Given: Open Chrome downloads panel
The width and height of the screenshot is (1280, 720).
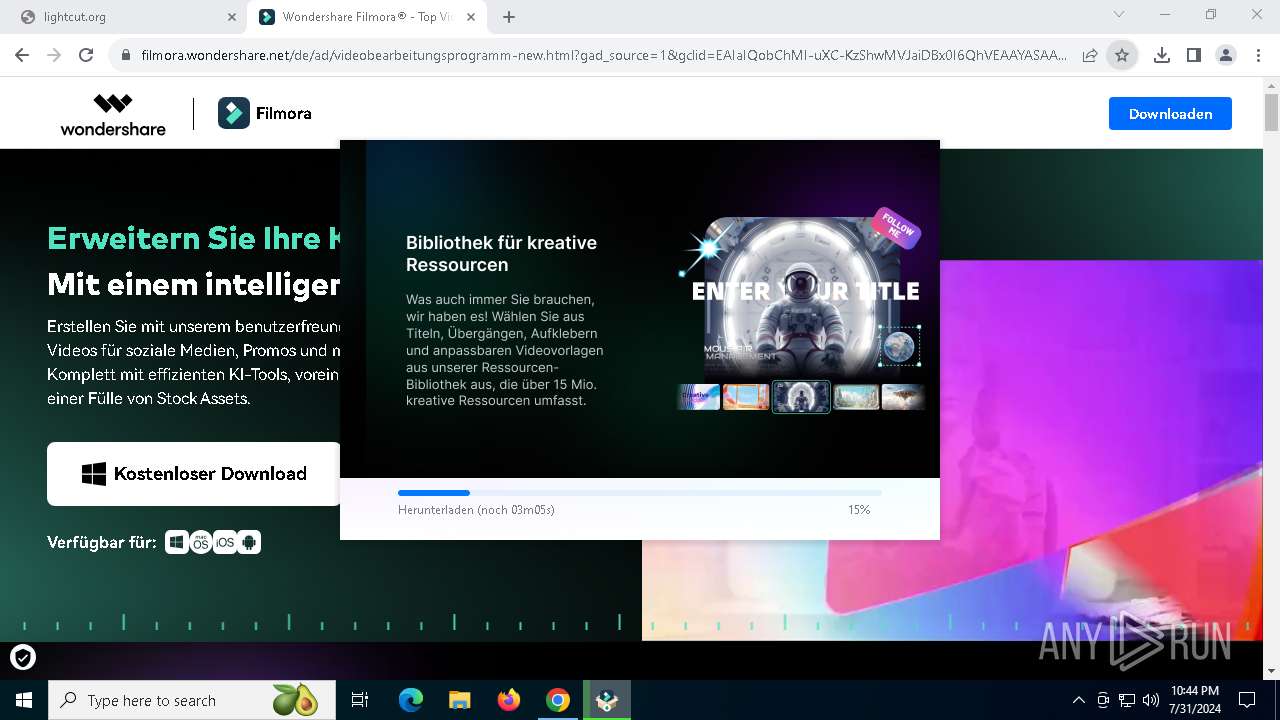Looking at the screenshot, I should click(x=1161, y=56).
